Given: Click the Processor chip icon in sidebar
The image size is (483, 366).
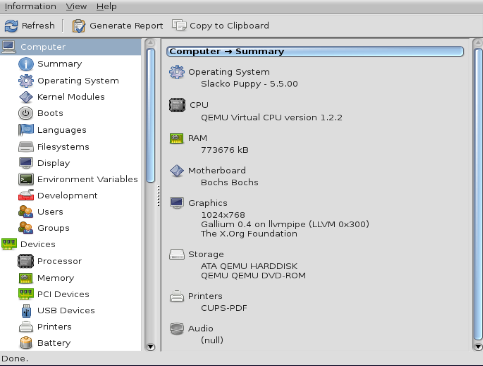Looking at the screenshot, I should click(26, 261).
